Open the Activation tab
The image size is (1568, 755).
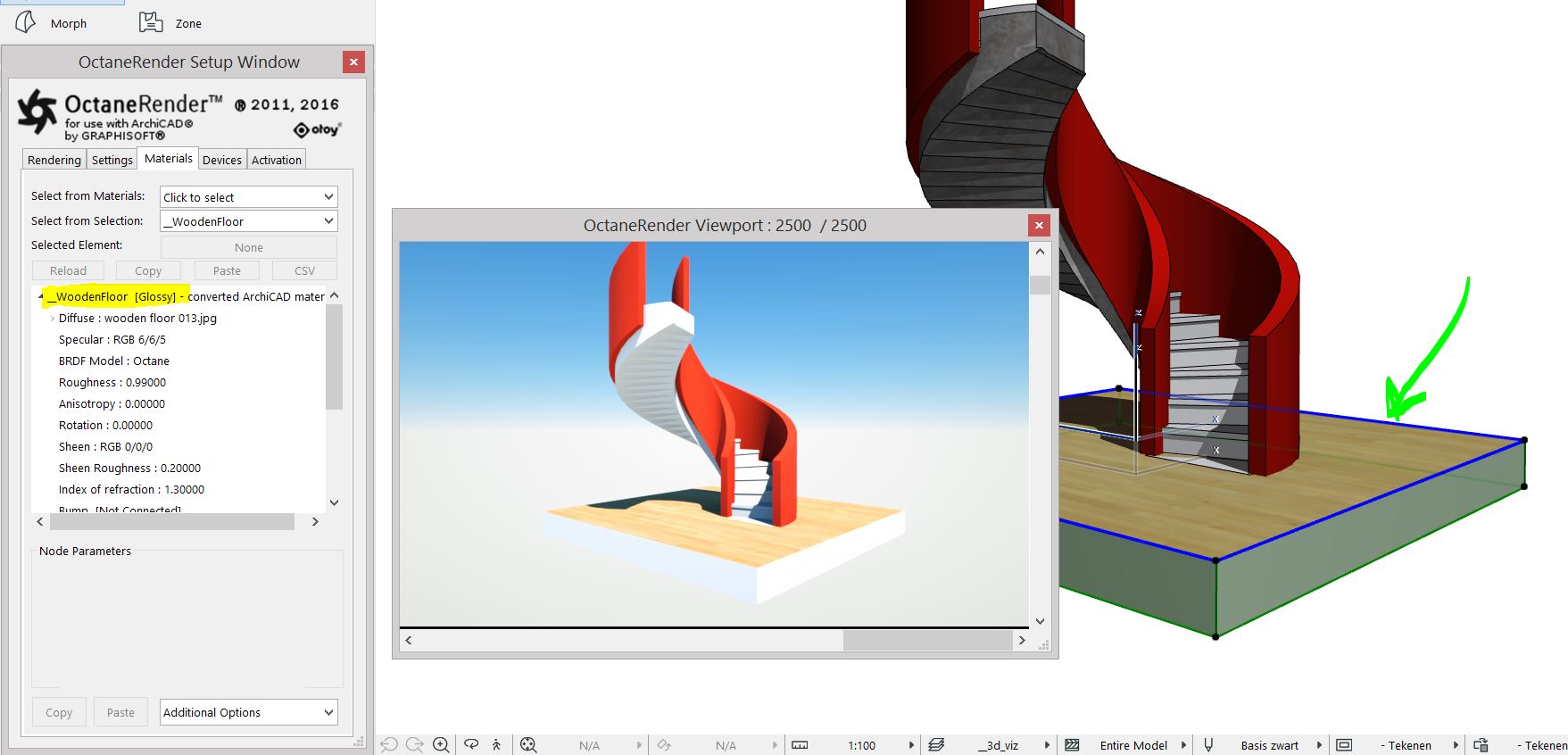tap(277, 160)
